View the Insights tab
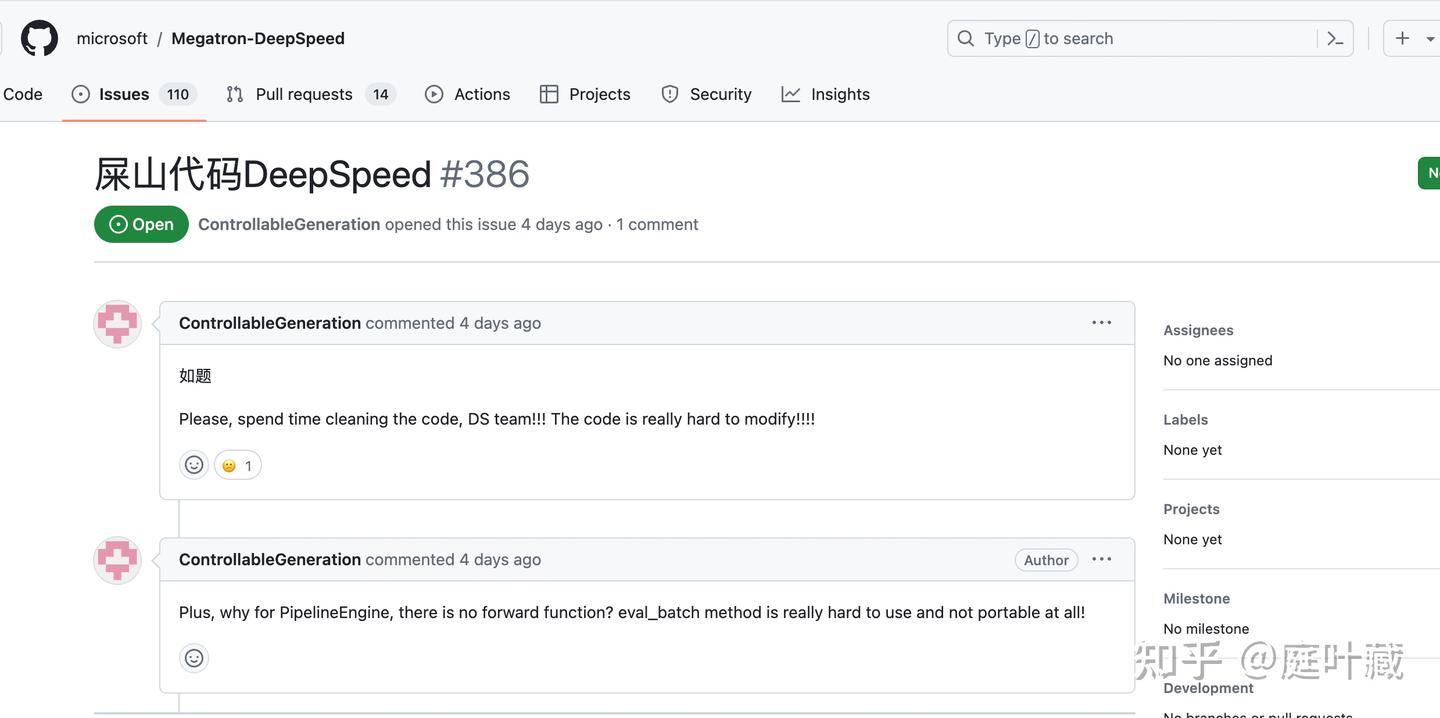 click(x=839, y=94)
